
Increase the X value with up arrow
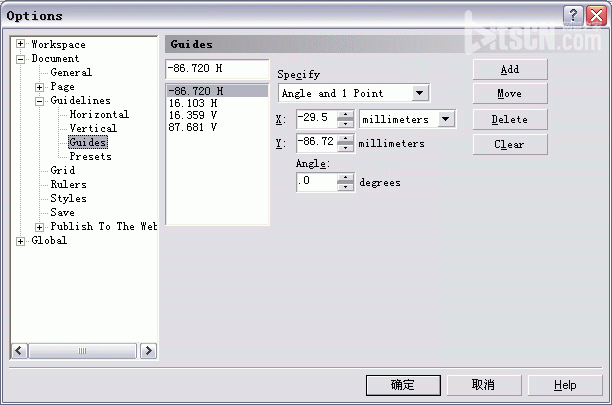(345, 115)
